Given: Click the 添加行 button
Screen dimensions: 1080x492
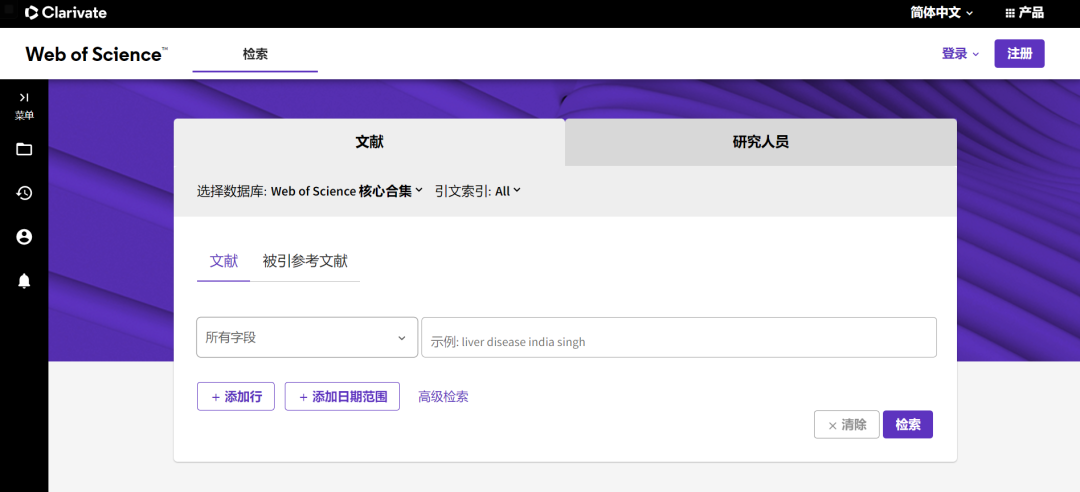Looking at the screenshot, I should [x=236, y=397].
